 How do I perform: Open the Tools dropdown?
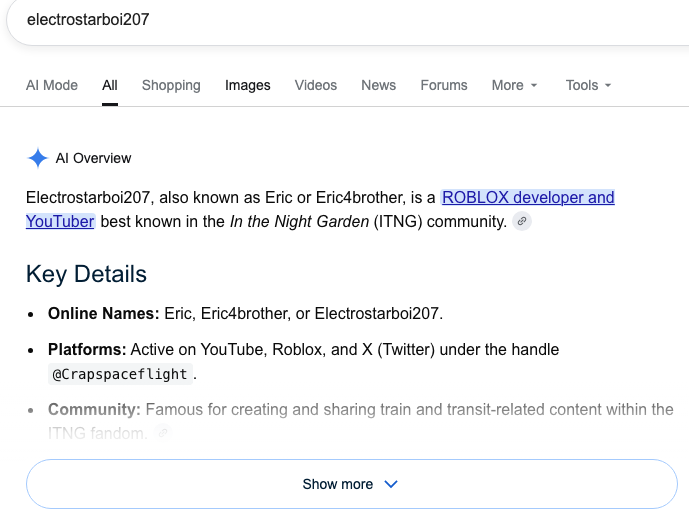pyautogui.click(x=588, y=85)
